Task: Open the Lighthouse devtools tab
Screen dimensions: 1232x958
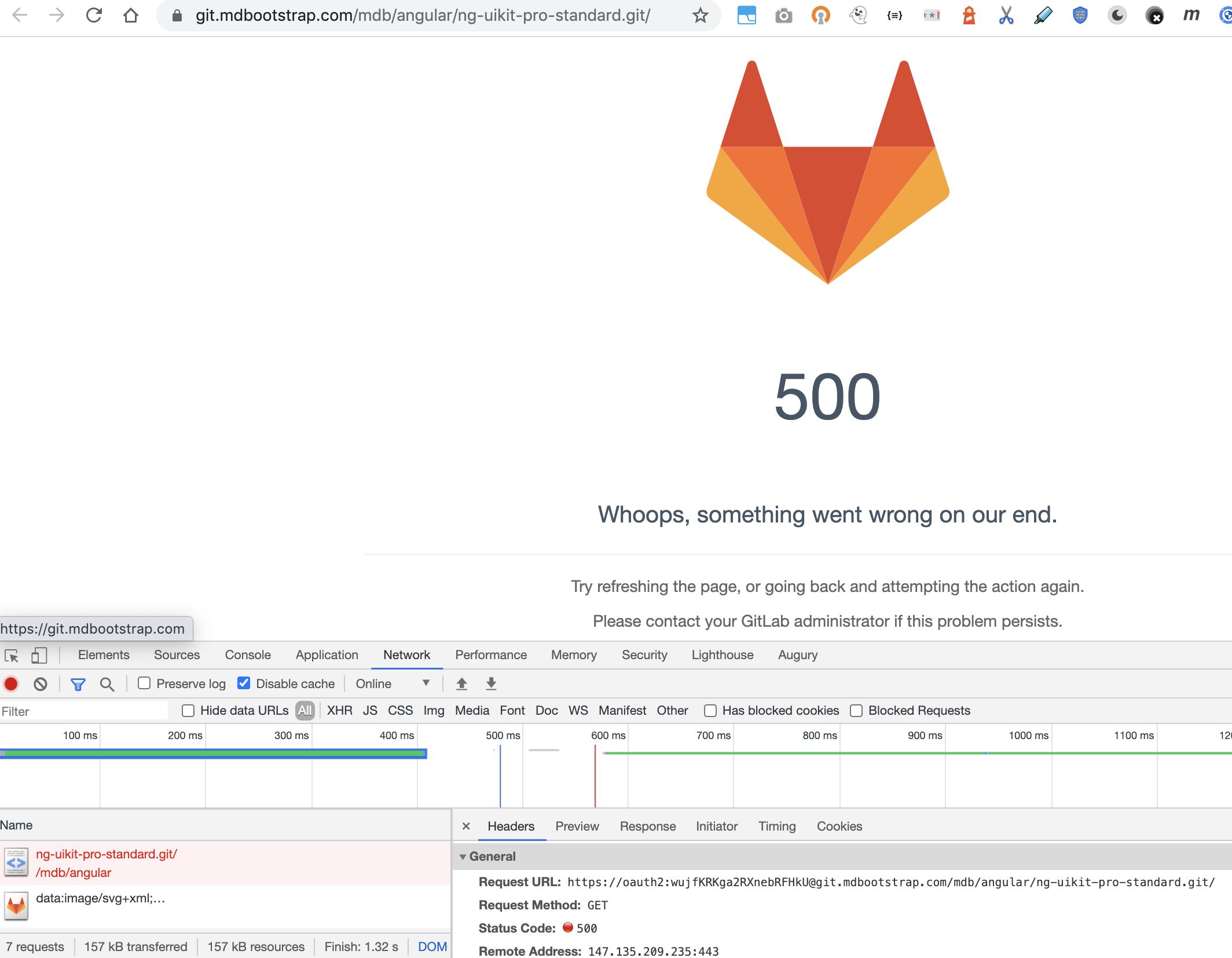Action: 723,655
